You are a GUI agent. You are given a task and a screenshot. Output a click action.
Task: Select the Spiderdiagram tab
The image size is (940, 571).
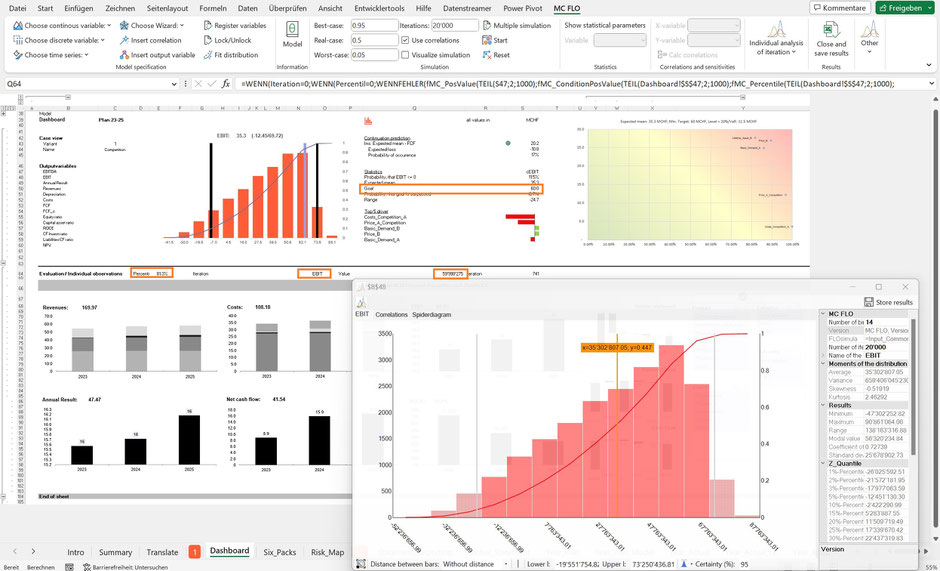pyautogui.click(x=432, y=314)
